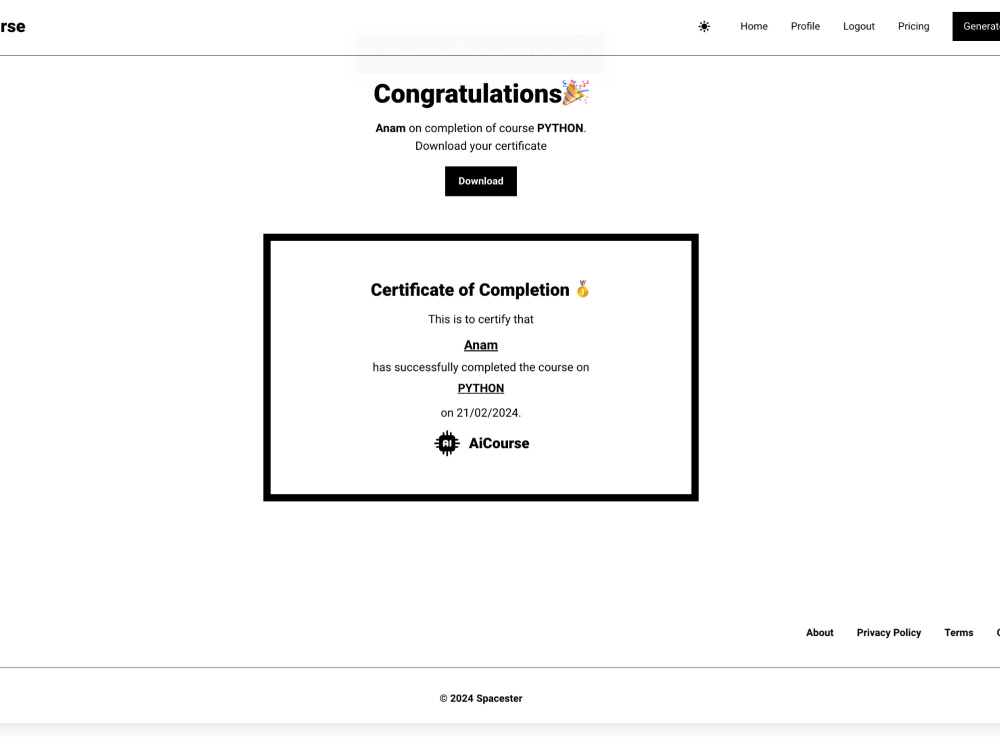Select the light theme icon in the navbar

click(704, 27)
